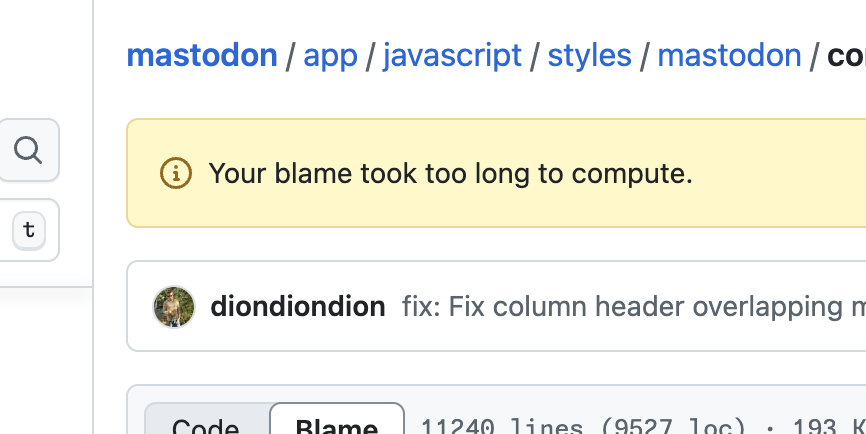The image size is (866, 434).
Task: Open the mastodon folder breadcrumb after styles
Action: click(x=729, y=55)
